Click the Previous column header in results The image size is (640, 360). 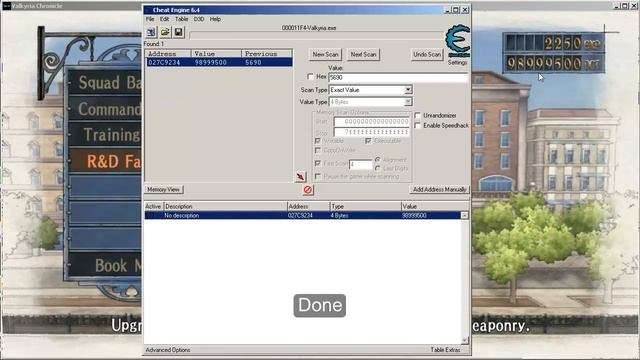pos(267,53)
